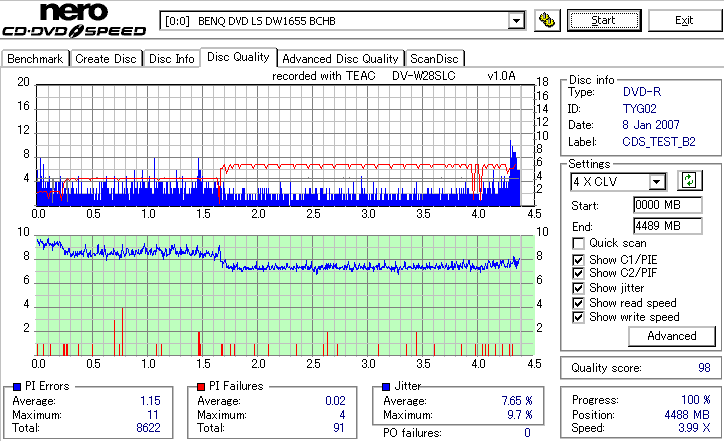Click PI Failures maximum value 4
724x441 pixels.
tap(342, 415)
